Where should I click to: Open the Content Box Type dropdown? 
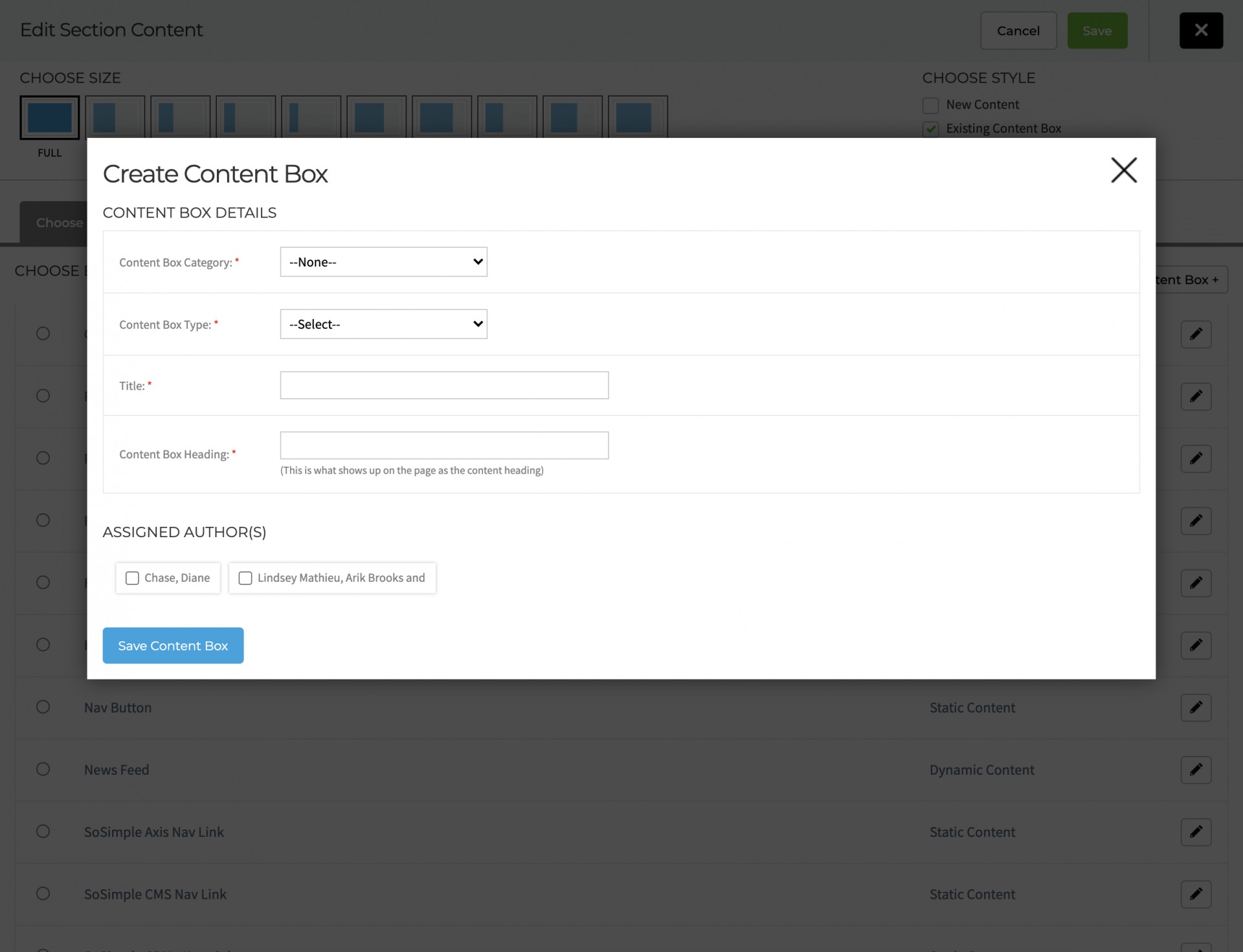click(x=383, y=324)
